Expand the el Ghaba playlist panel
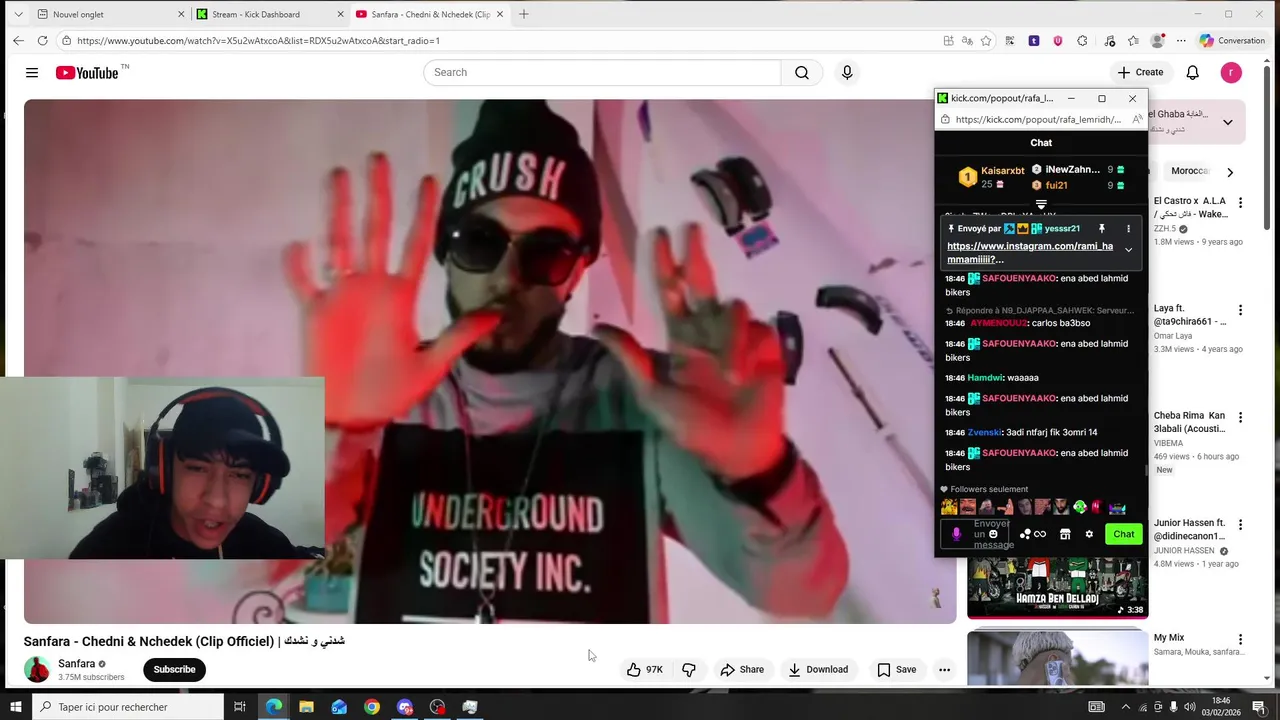The height and width of the screenshot is (720, 1280). pos(1227,122)
